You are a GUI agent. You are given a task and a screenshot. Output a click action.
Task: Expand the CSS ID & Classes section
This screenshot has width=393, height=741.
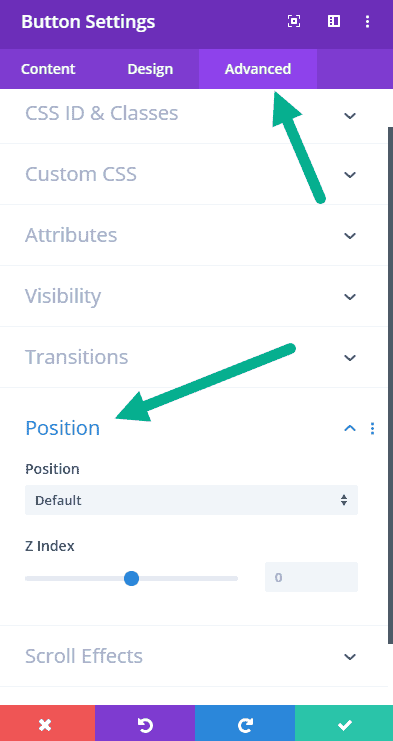(x=194, y=114)
